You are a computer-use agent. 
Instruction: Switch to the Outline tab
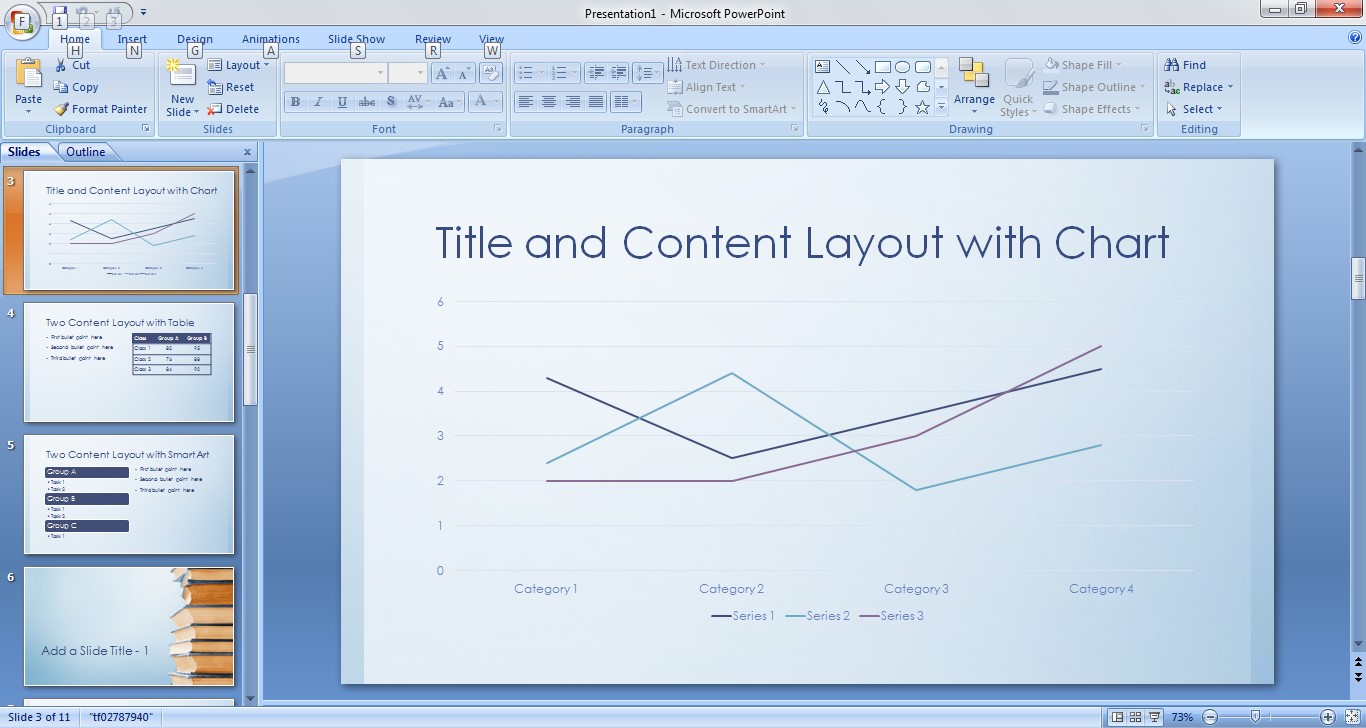tap(88, 151)
